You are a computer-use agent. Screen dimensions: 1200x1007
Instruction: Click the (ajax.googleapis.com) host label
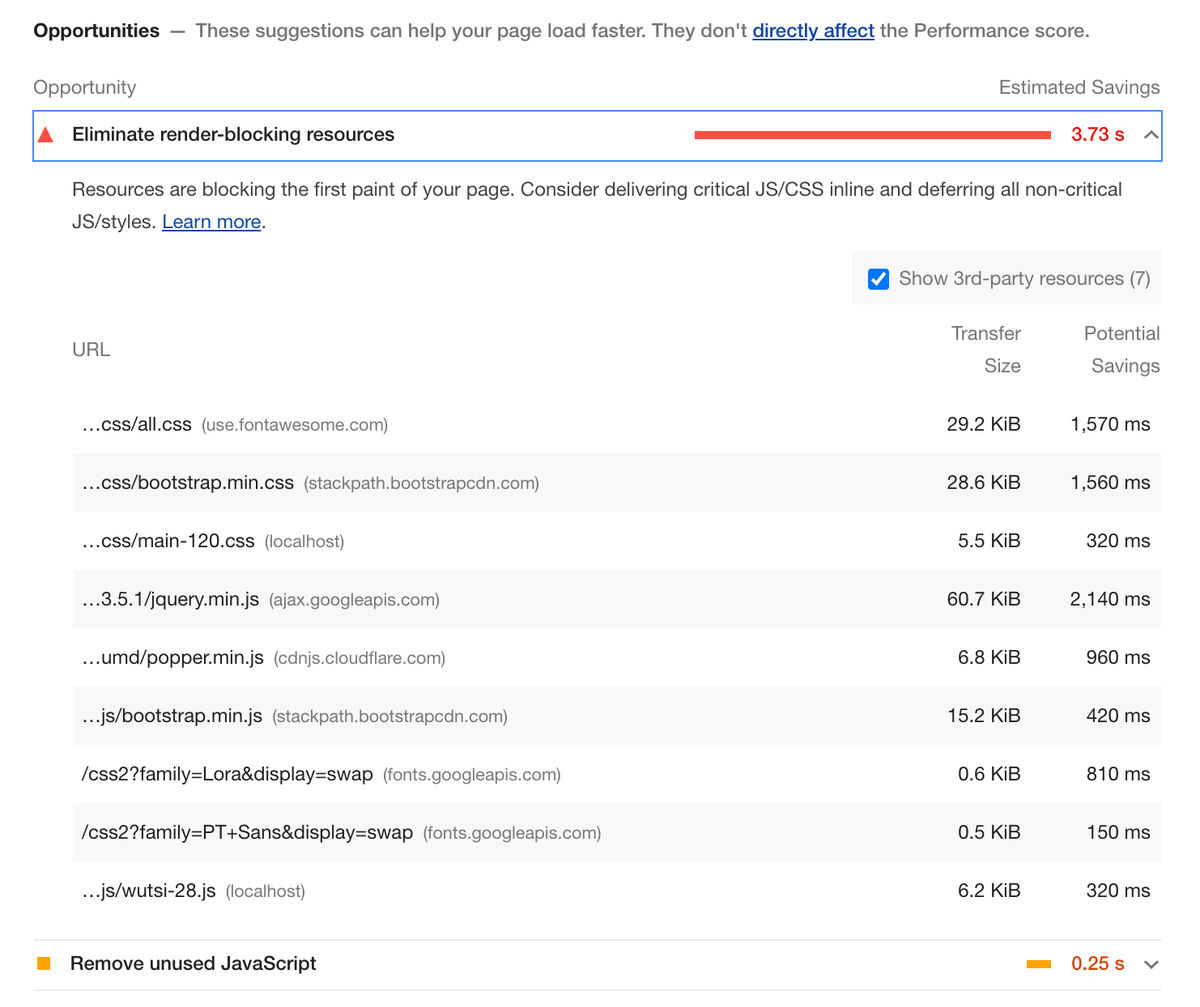(354, 600)
